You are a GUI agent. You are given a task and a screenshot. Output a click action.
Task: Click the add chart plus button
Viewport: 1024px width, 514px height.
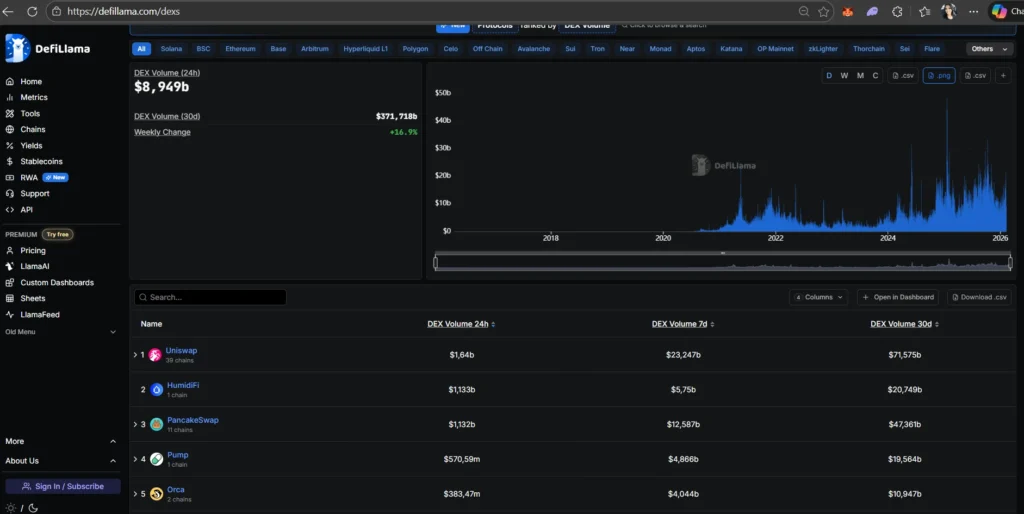click(1003, 76)
